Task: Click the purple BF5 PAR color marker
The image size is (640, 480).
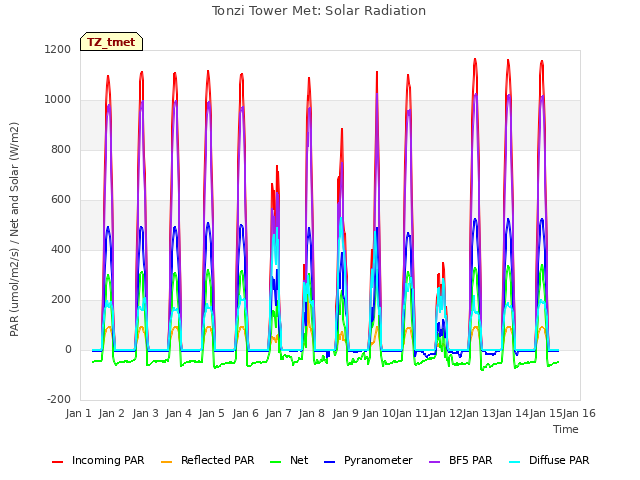Action: pyautogui.click(x=435, y=462)
